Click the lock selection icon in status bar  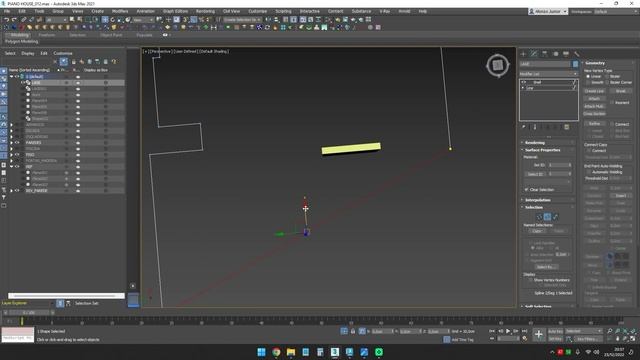[353, 331]
